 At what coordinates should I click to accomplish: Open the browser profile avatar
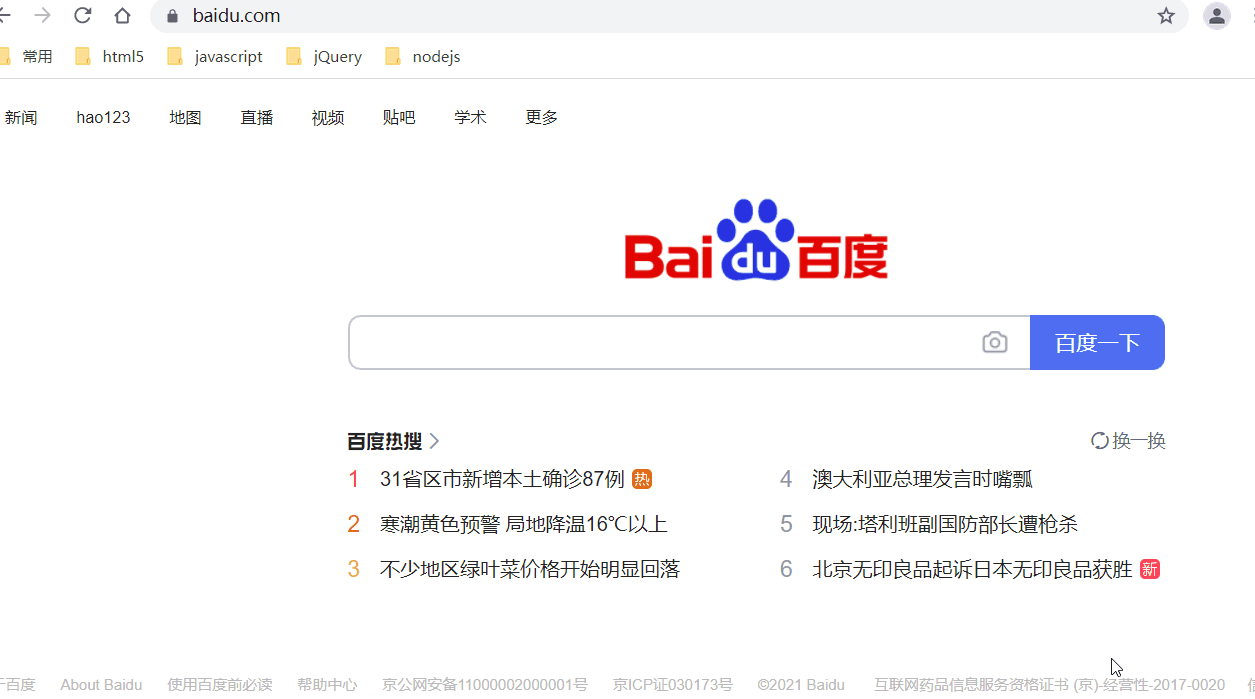[1217, 16]
